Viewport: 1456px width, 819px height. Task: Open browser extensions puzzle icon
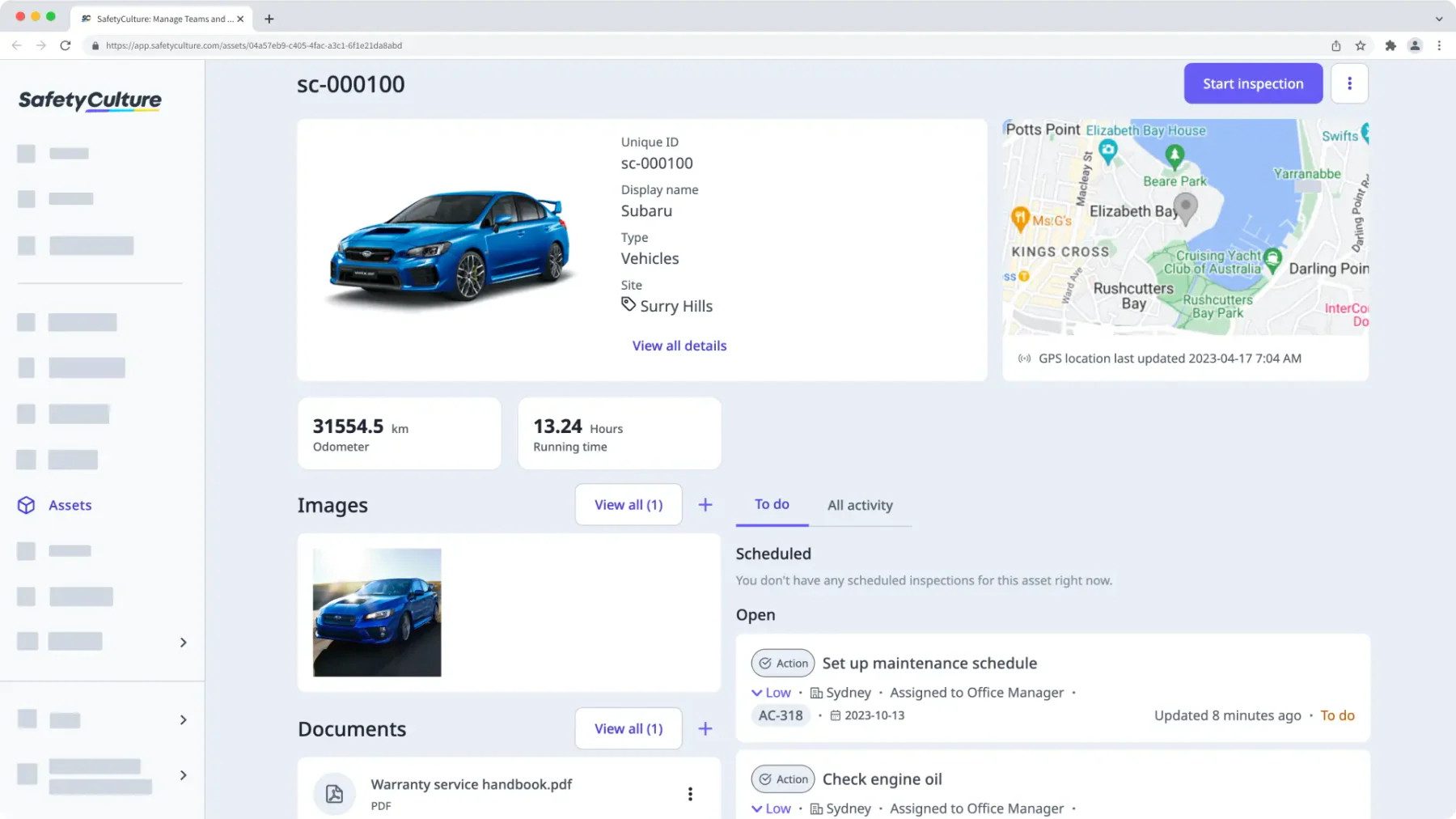click(1390, 45)
